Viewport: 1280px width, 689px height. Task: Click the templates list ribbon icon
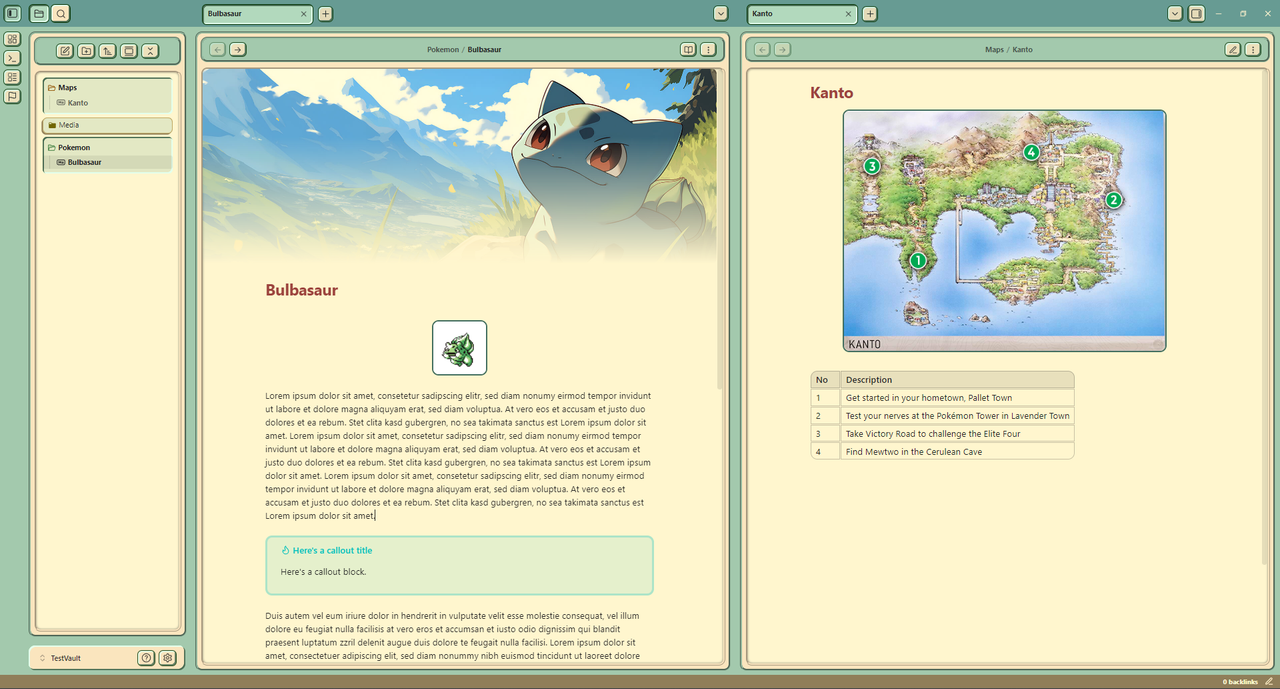pyautogui.click(x=12, y=77)
